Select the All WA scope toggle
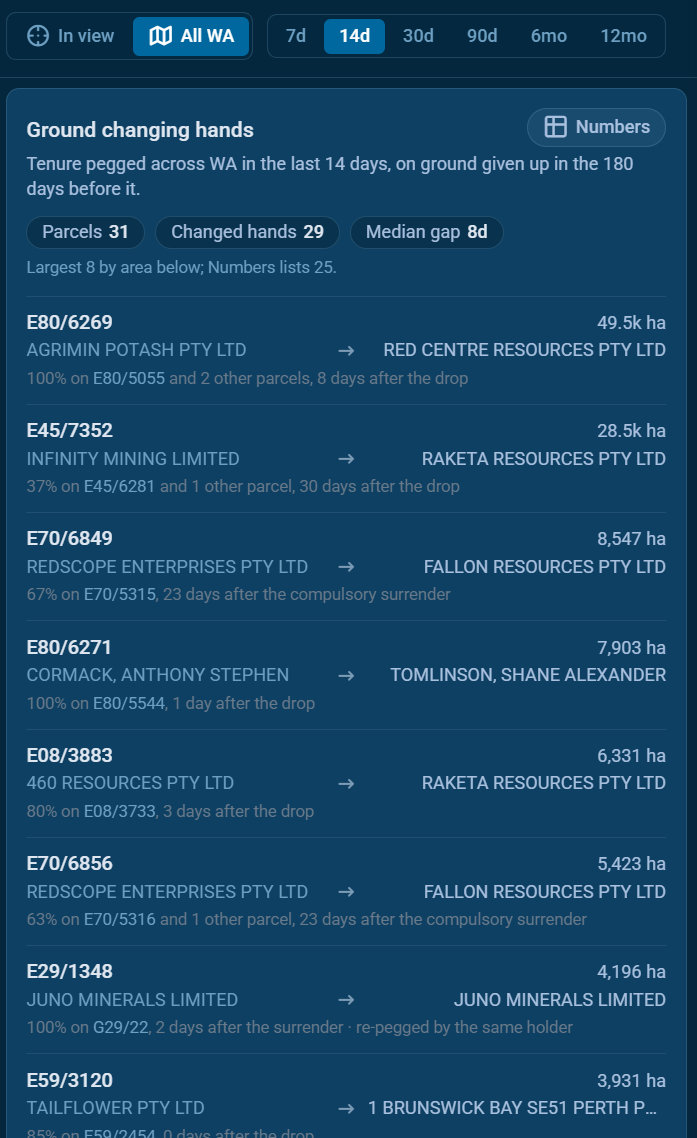 191,36
